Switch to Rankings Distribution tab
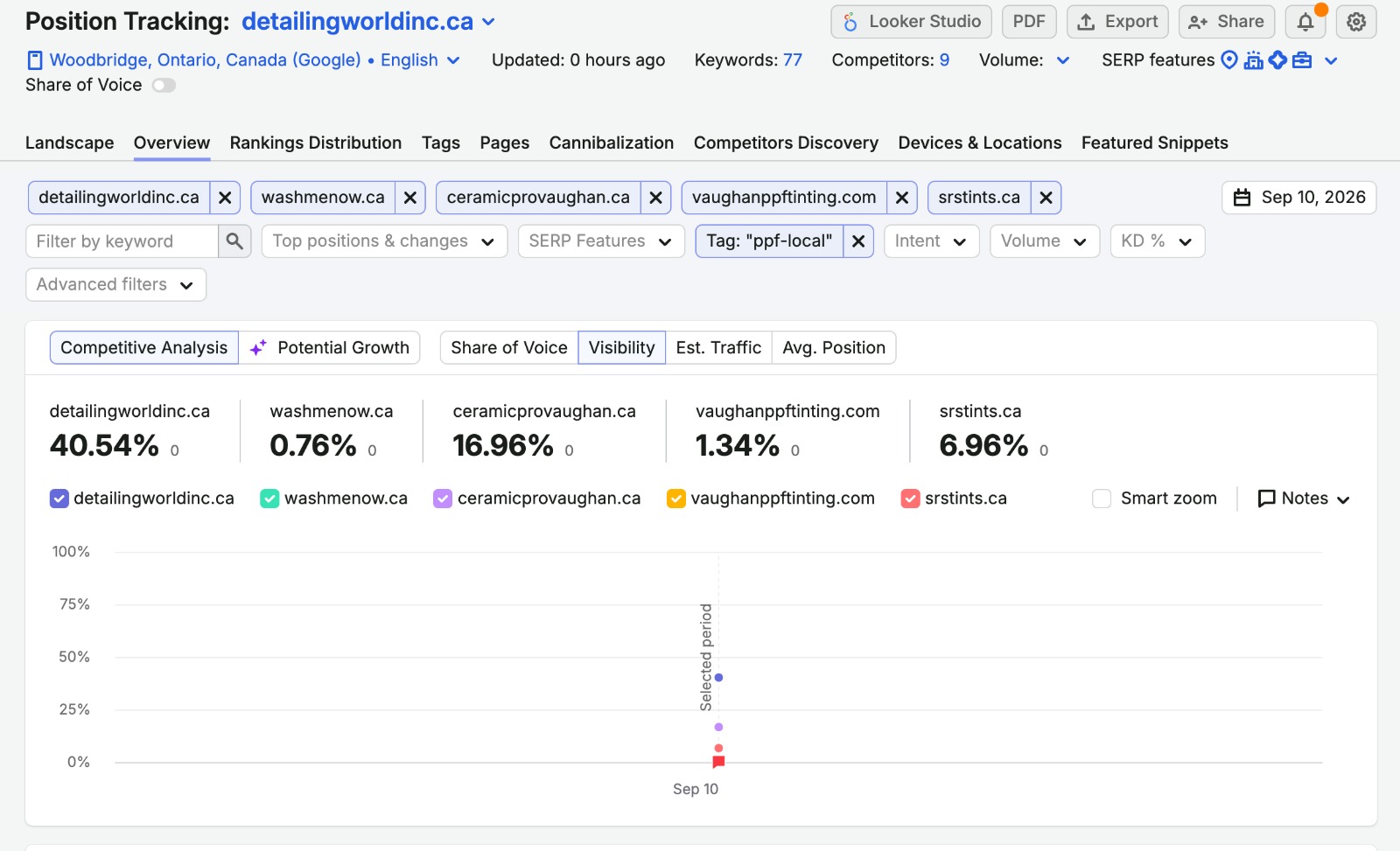Image resolution: width=1400 pixels, height=851 pixels. click(316, 143)
